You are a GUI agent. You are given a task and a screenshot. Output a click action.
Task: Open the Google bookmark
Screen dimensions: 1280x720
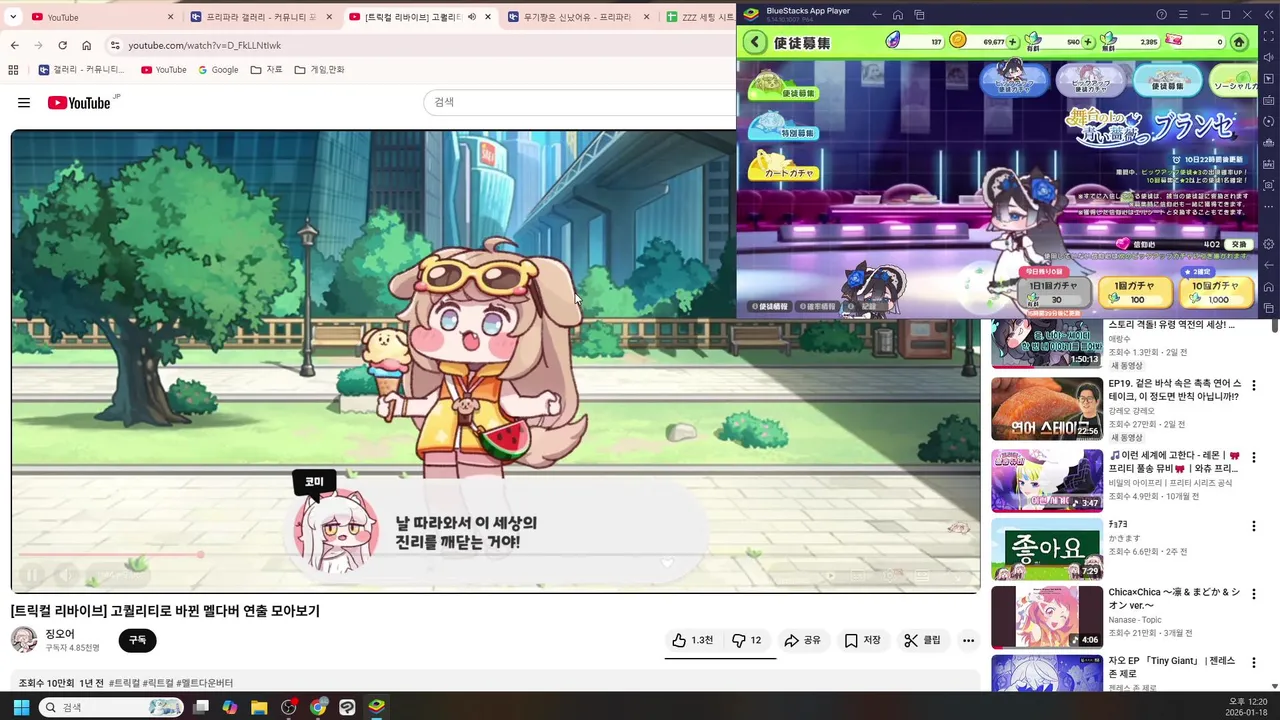coord(218,70)
